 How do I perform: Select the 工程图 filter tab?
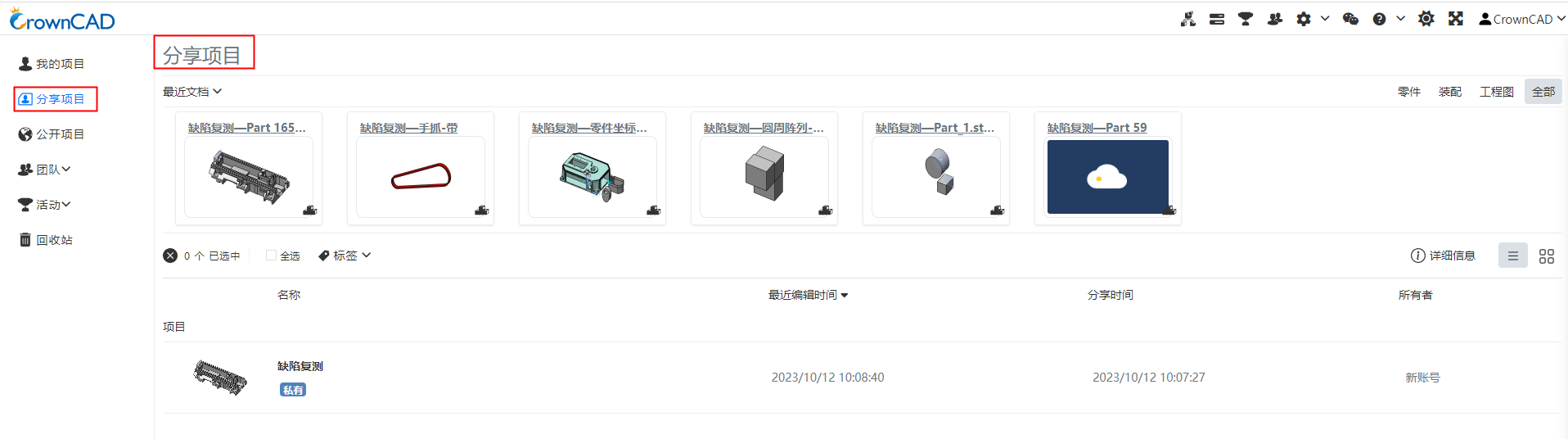pos(1496,92)
